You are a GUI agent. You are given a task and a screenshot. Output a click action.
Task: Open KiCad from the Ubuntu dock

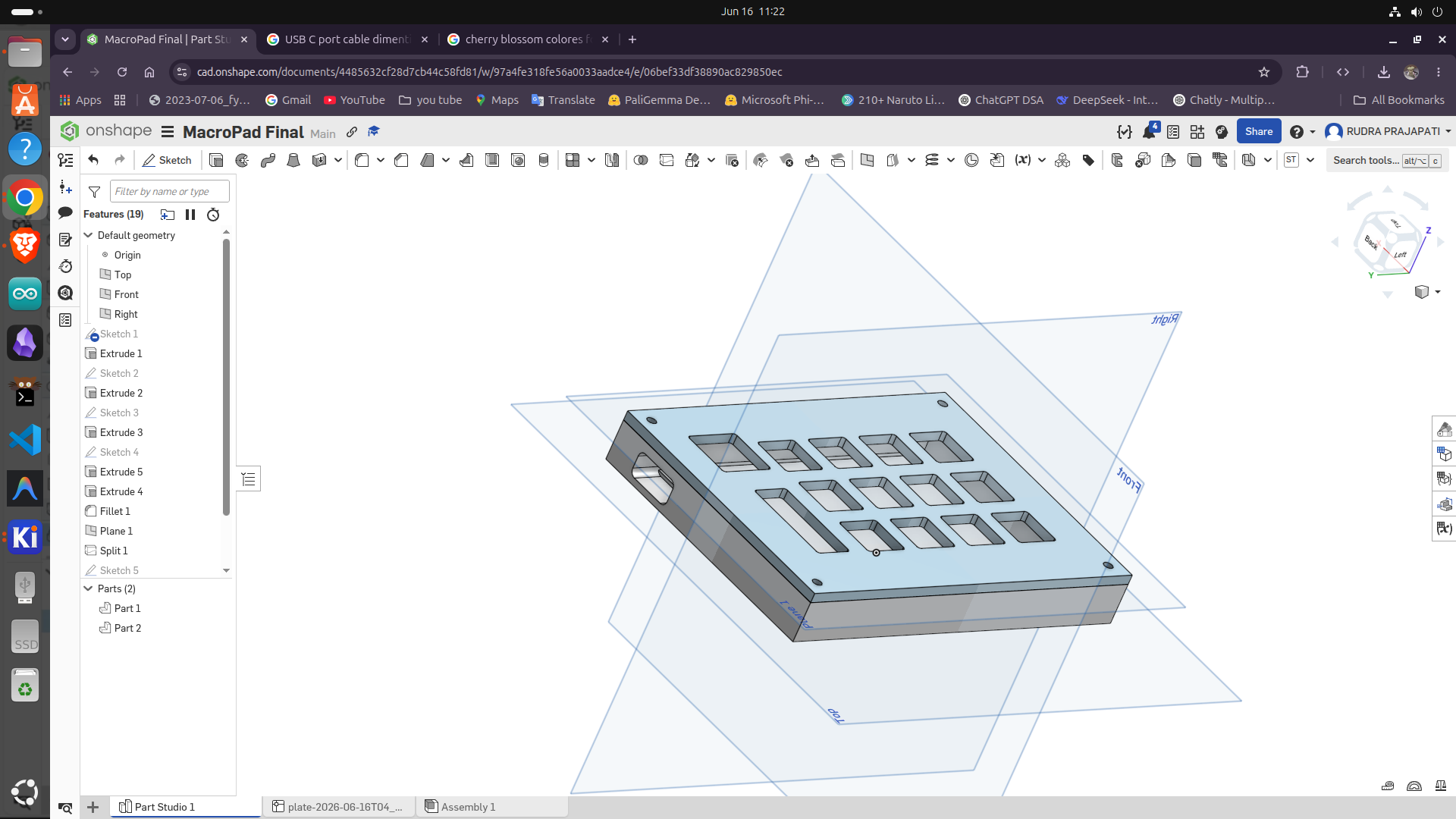click(24, 537)
